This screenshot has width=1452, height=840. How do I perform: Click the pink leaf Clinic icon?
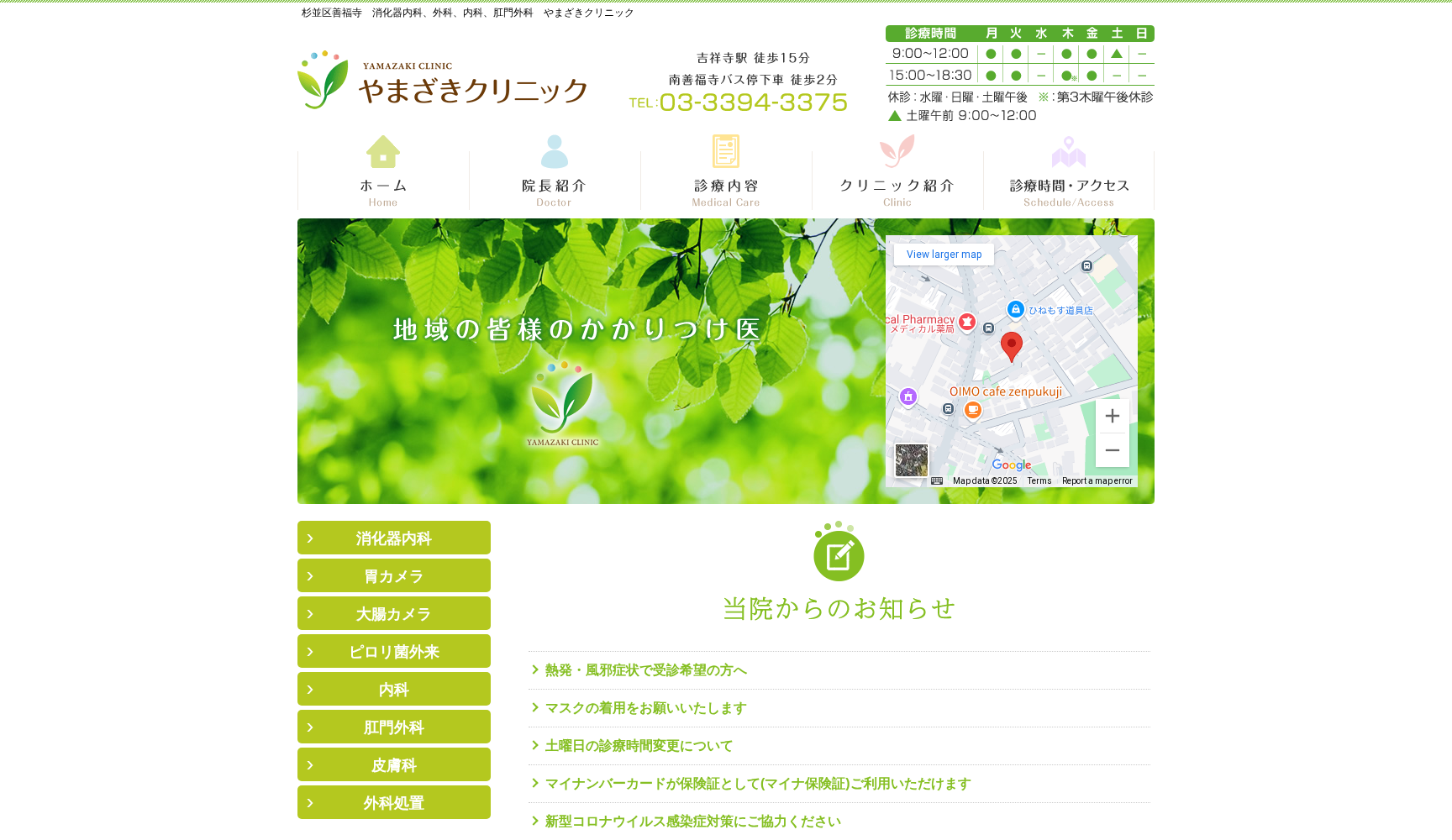pos(897,152)
